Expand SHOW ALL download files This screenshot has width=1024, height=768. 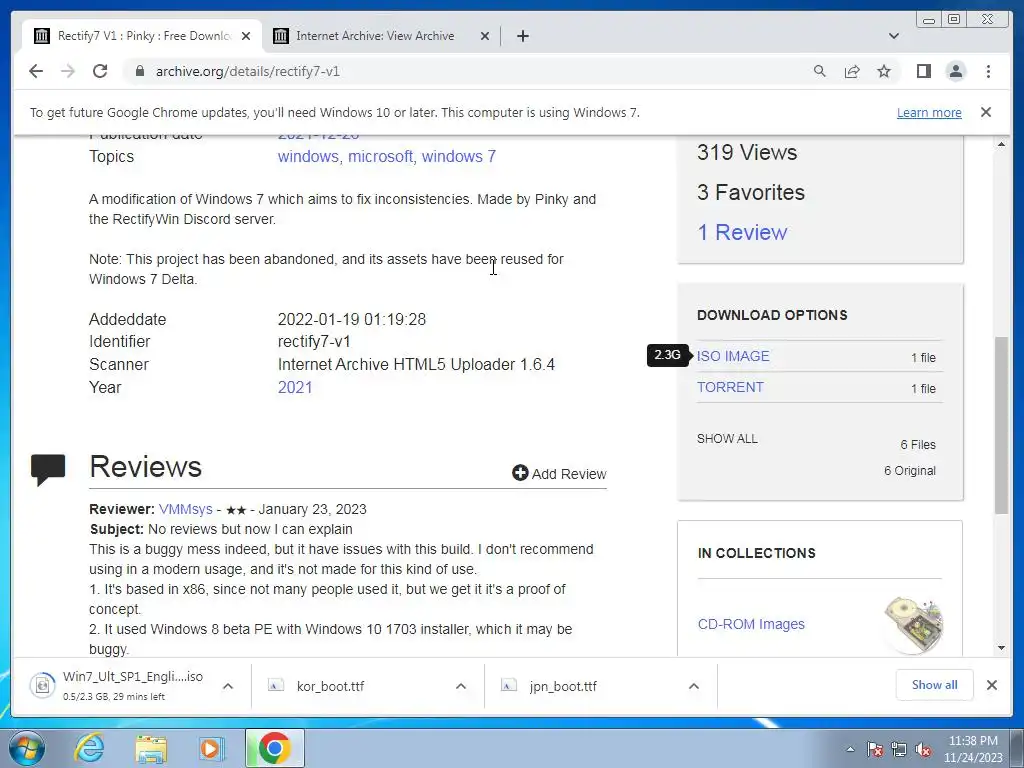727,439
